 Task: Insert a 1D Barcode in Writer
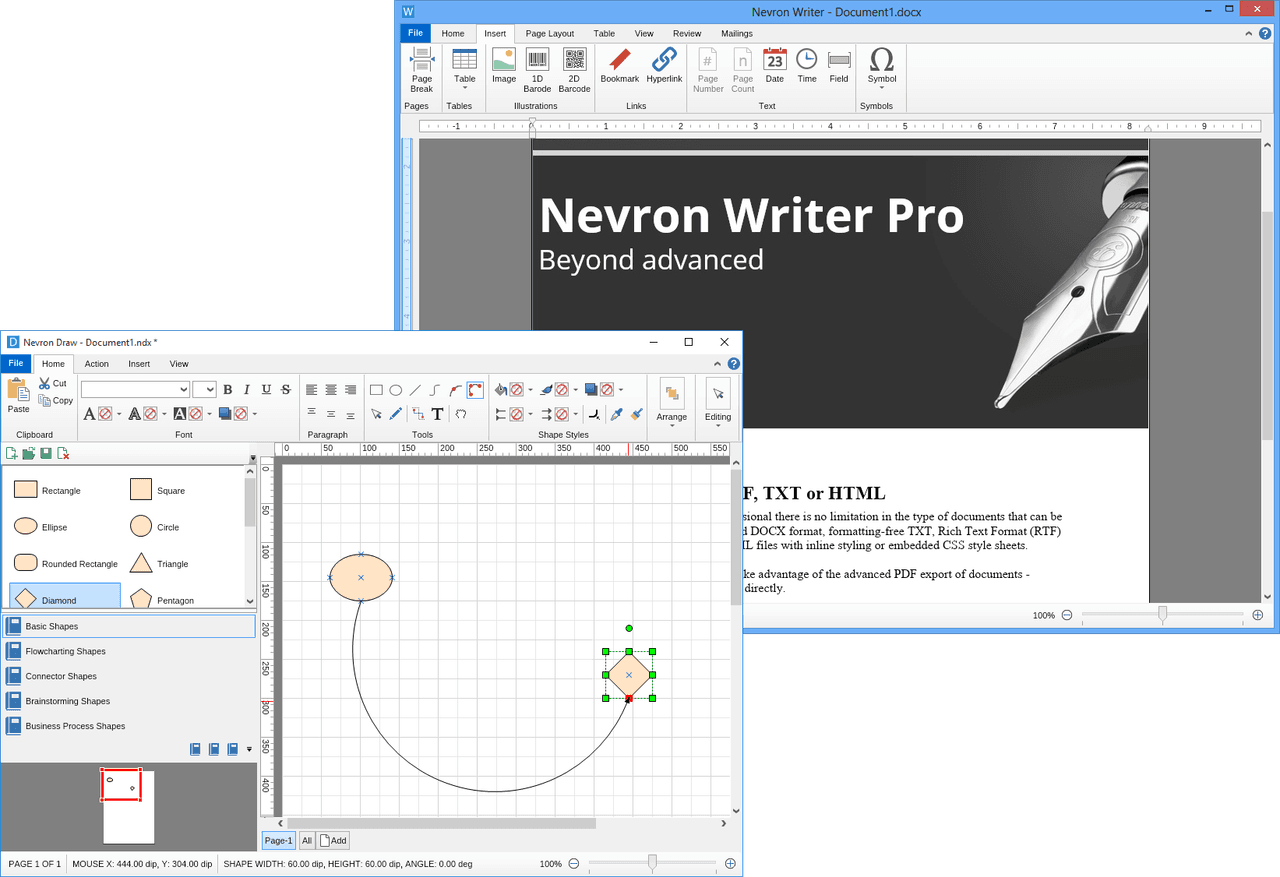[x=537, y=69]
